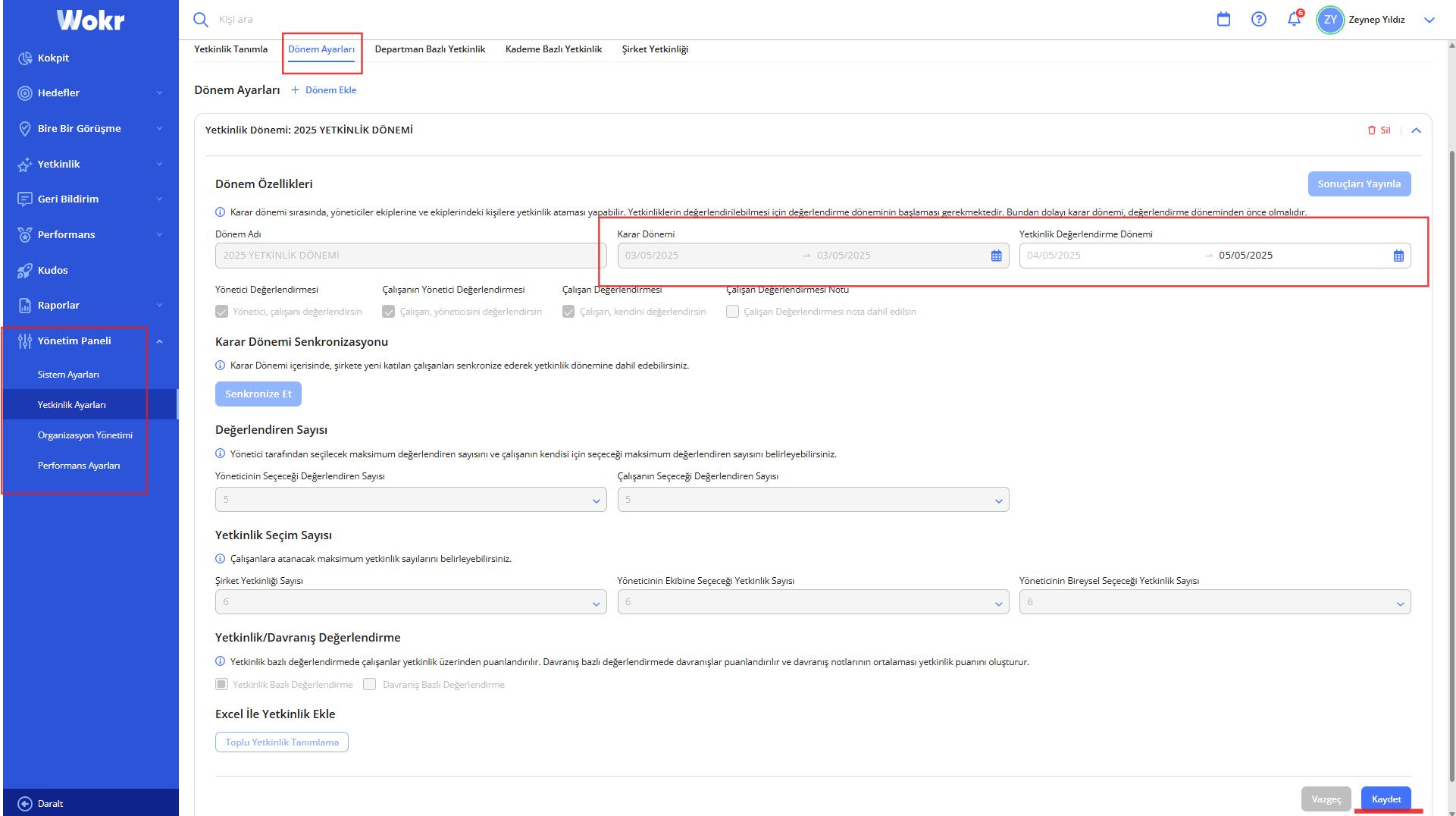Click the Sil trash icon
Viewport: 1456px width, 816px height.
coord(1371,130)
